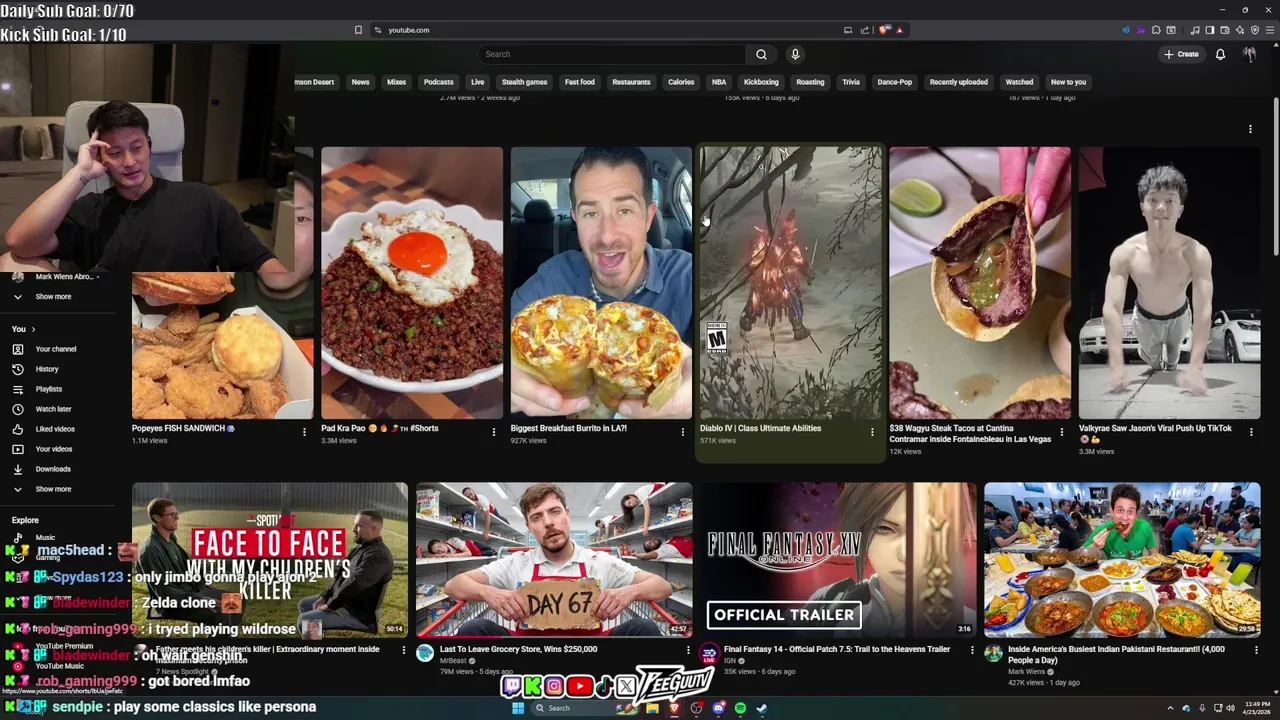Image resolution: width=1280 pixels, height=720 pixels.
Task: Open File Explorer from the taskbar
Action: pos(652,708)
